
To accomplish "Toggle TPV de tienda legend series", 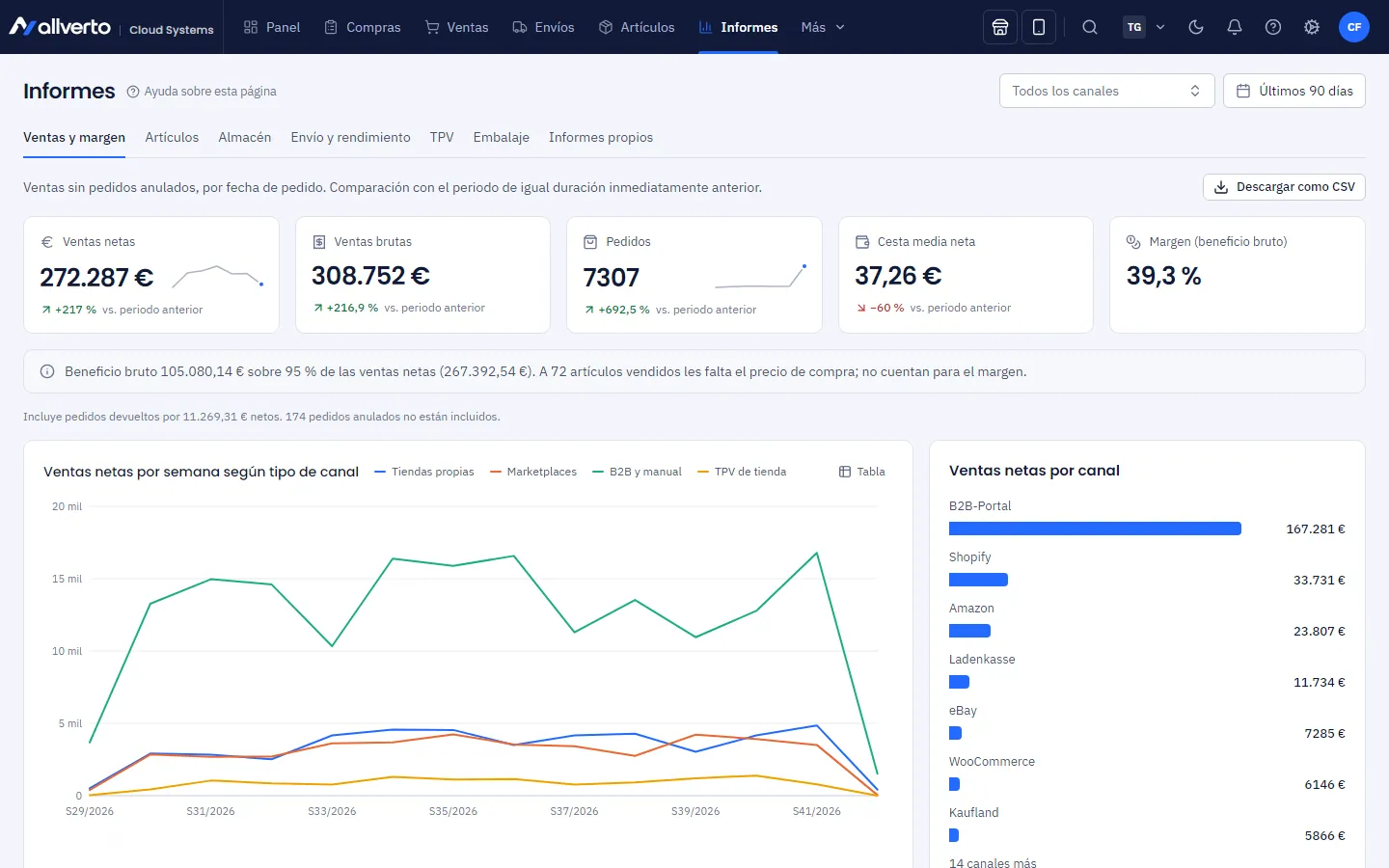I will pos(742,472).
